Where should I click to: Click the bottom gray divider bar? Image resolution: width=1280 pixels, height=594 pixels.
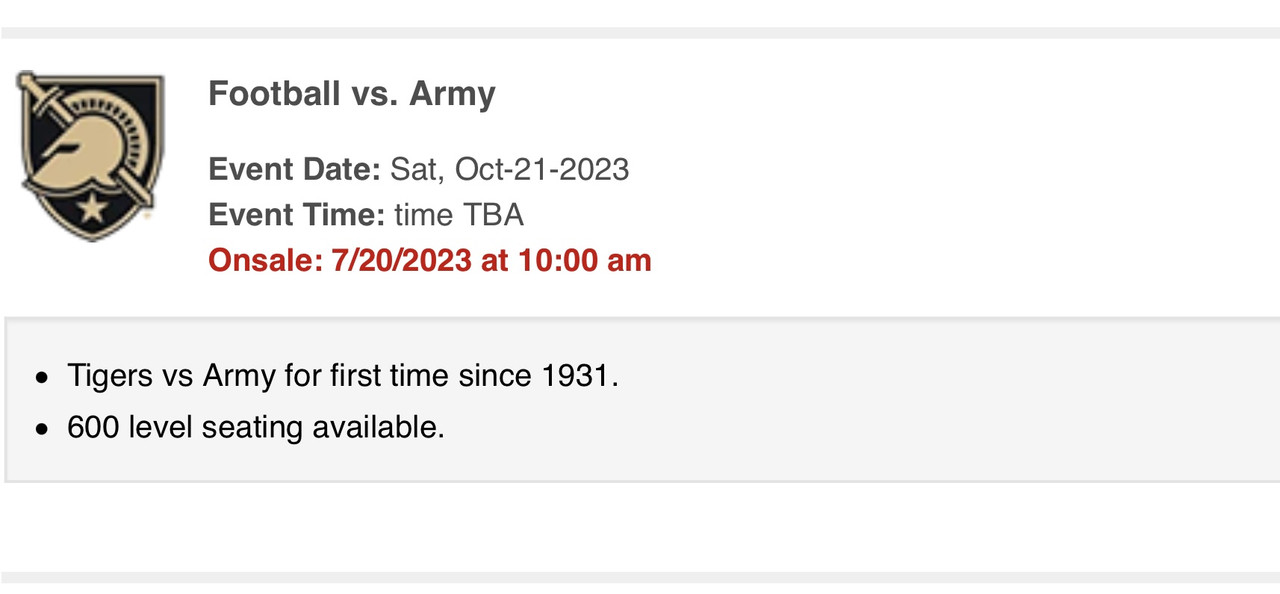(640, 577)
